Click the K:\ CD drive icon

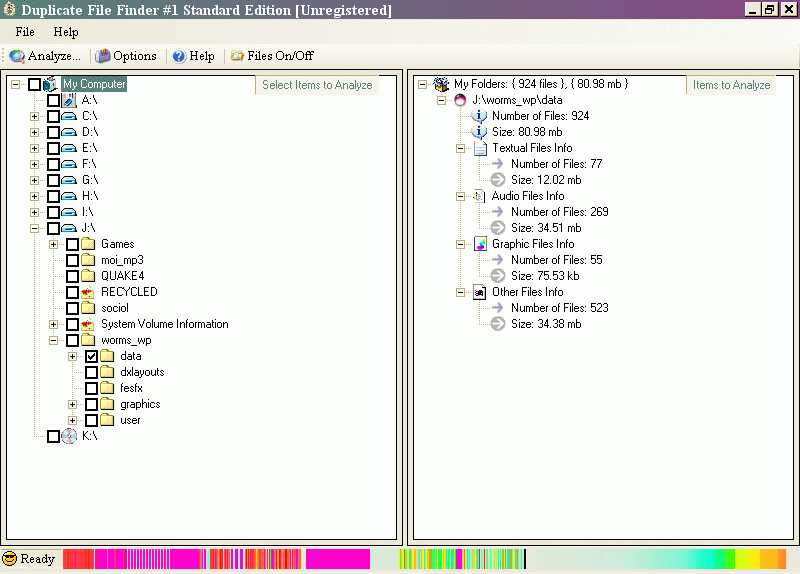point(69,436)
